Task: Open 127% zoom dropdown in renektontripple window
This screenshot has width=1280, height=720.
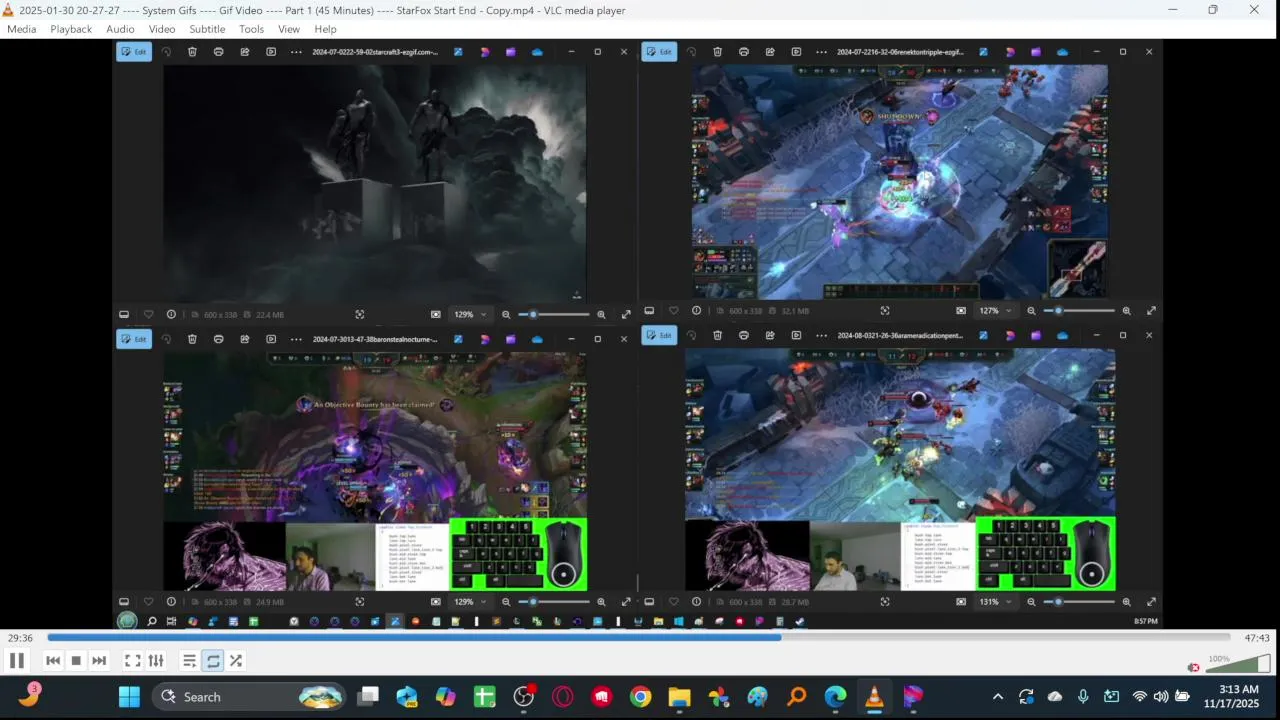Action: click(995, 311)
